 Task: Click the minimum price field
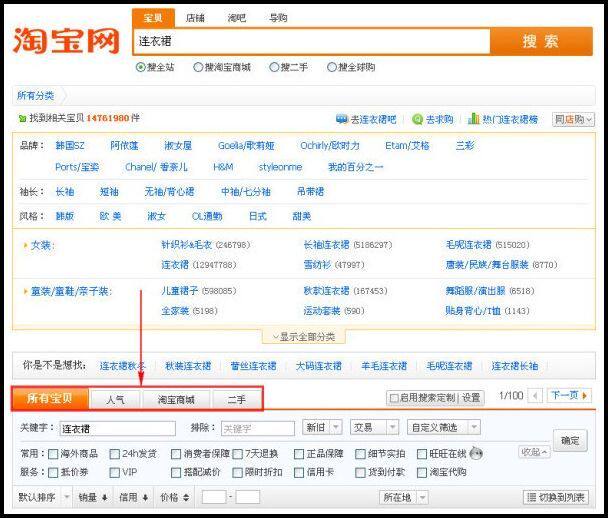coord(214,497)
